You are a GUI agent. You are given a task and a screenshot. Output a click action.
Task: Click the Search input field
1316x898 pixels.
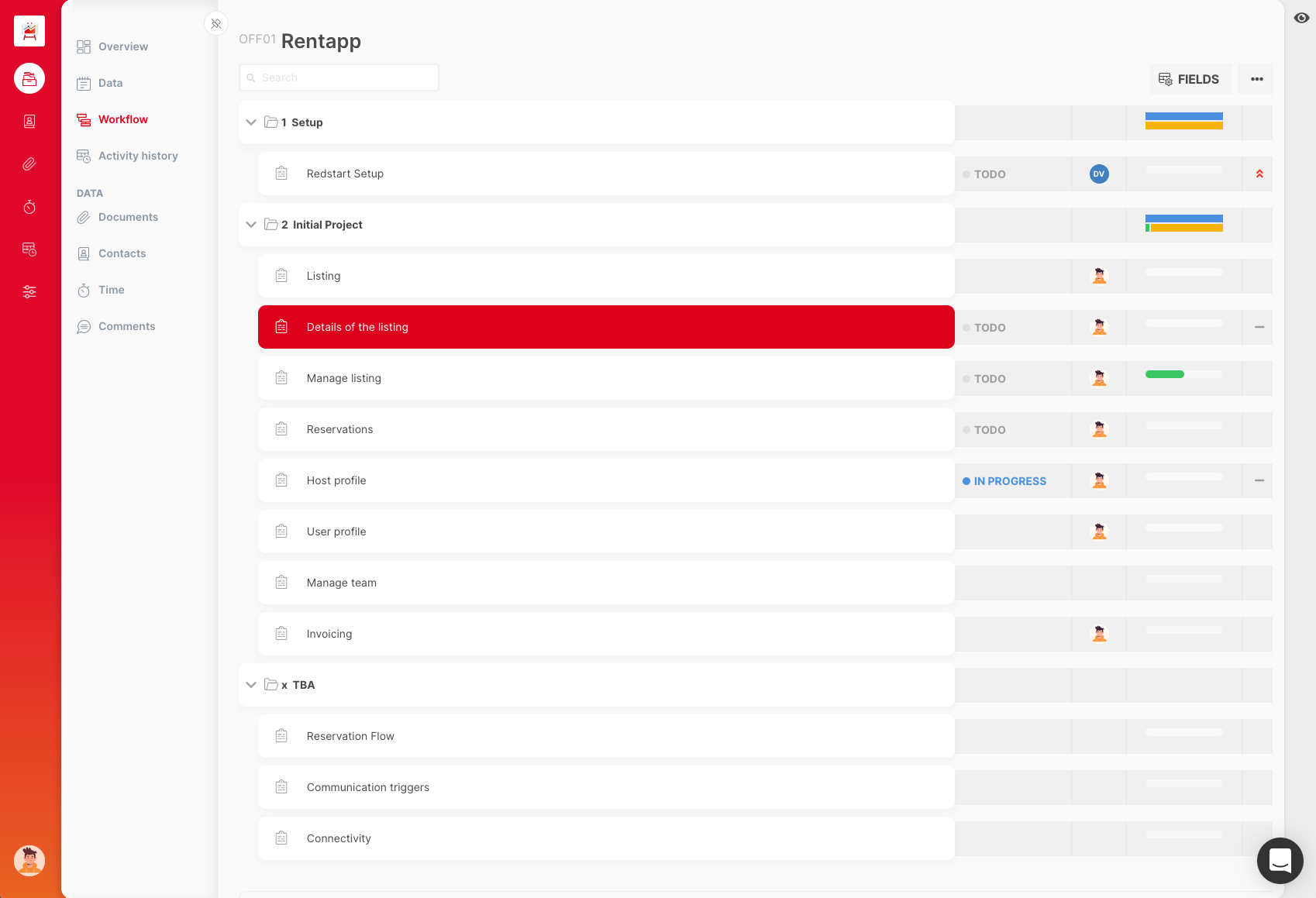point(339,77)
